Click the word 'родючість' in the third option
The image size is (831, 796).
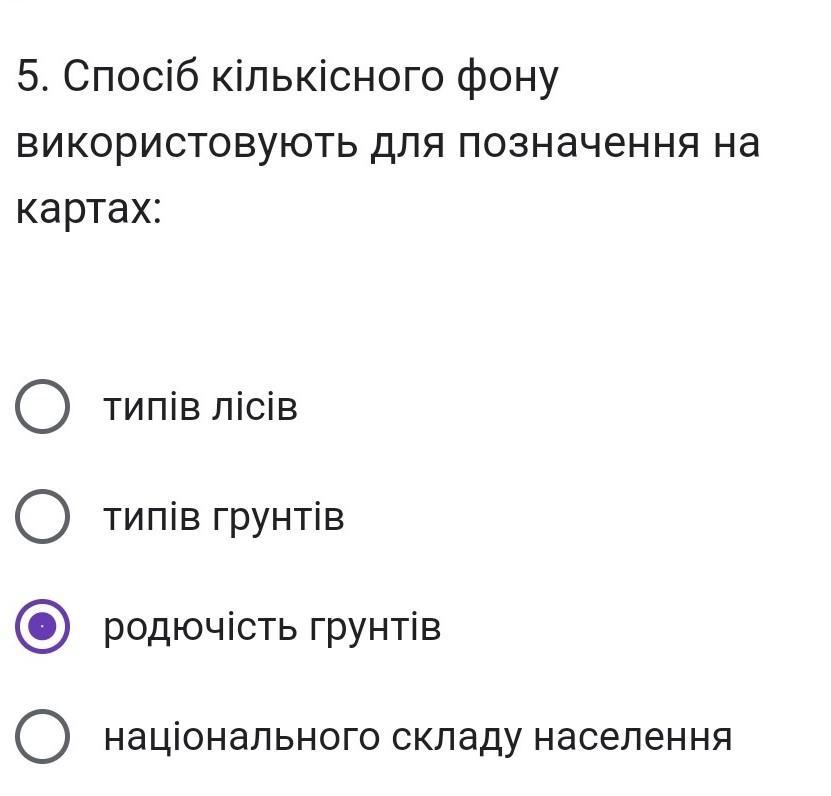pyautogui.click(x=200, y=627)
